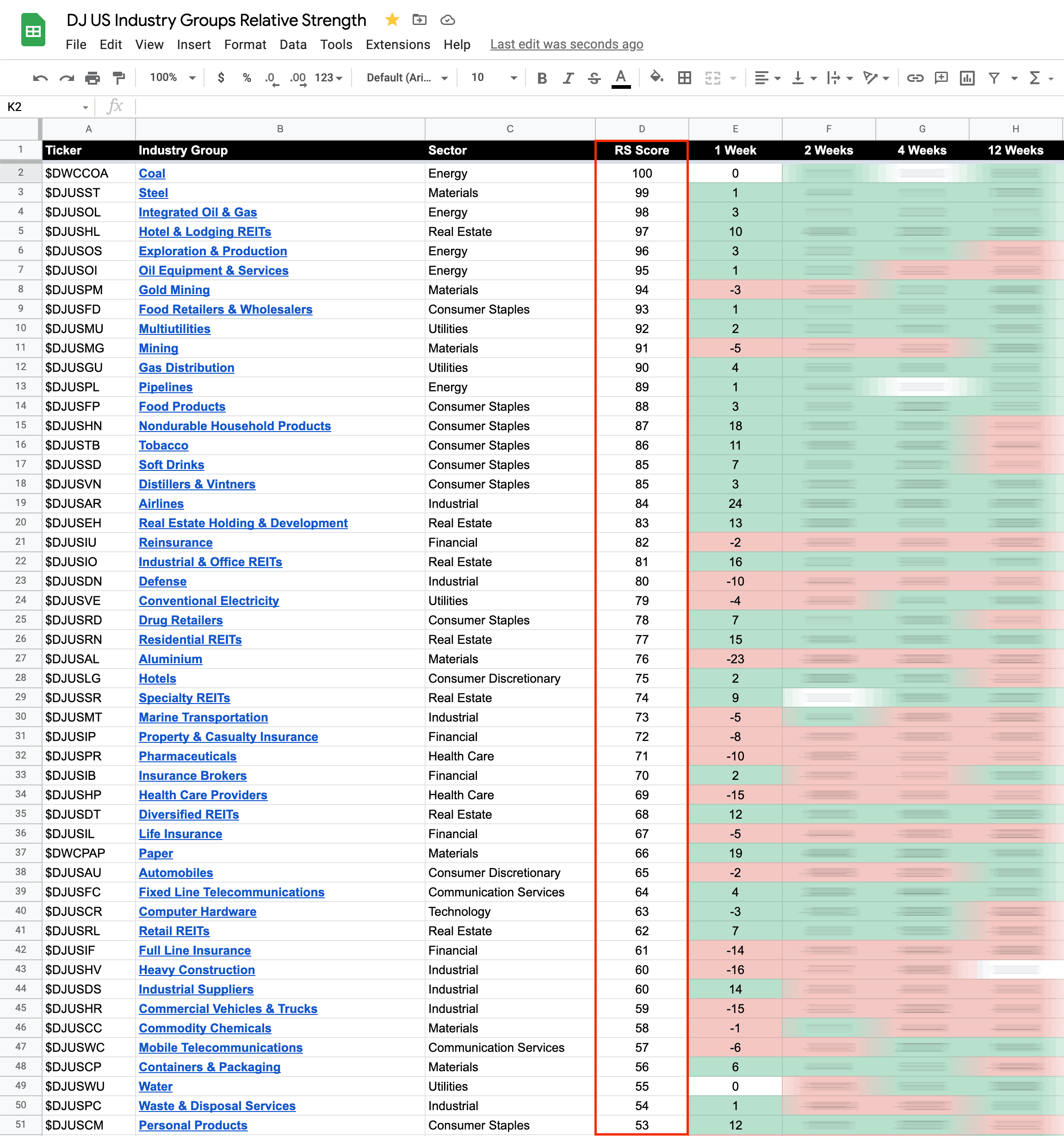Select column D header
This screenshot has height=1136, width=1064.
642,129
